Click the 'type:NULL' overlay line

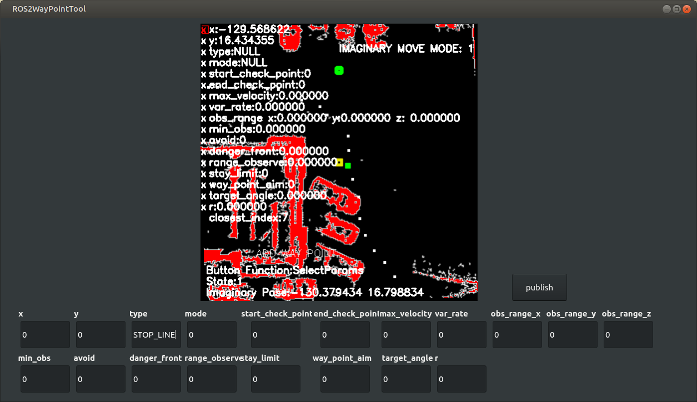coord(234,52)
